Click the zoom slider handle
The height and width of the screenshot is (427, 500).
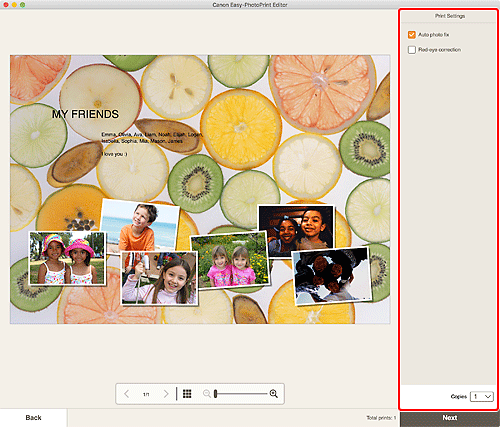(216, 394)
